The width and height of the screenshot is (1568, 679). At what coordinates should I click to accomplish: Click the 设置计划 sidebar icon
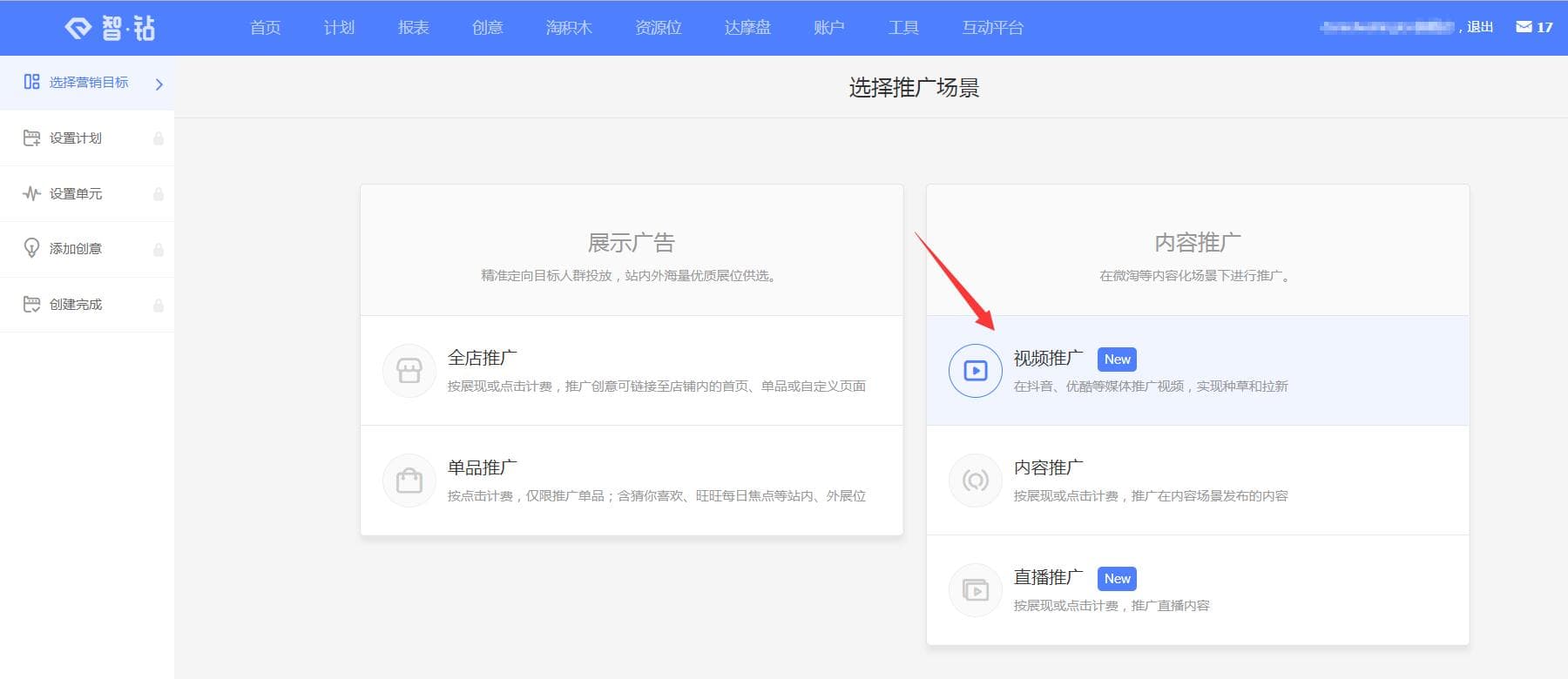(x=31, y=138)
